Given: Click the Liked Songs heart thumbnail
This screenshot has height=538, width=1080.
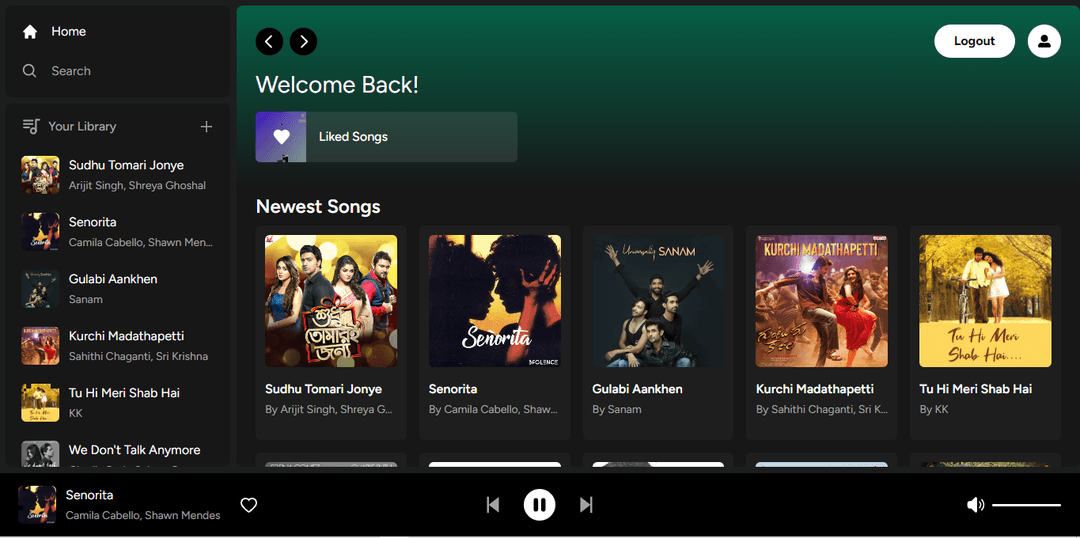Looking at the screenshot, I should pyautogui.click(x=281, y=137).
